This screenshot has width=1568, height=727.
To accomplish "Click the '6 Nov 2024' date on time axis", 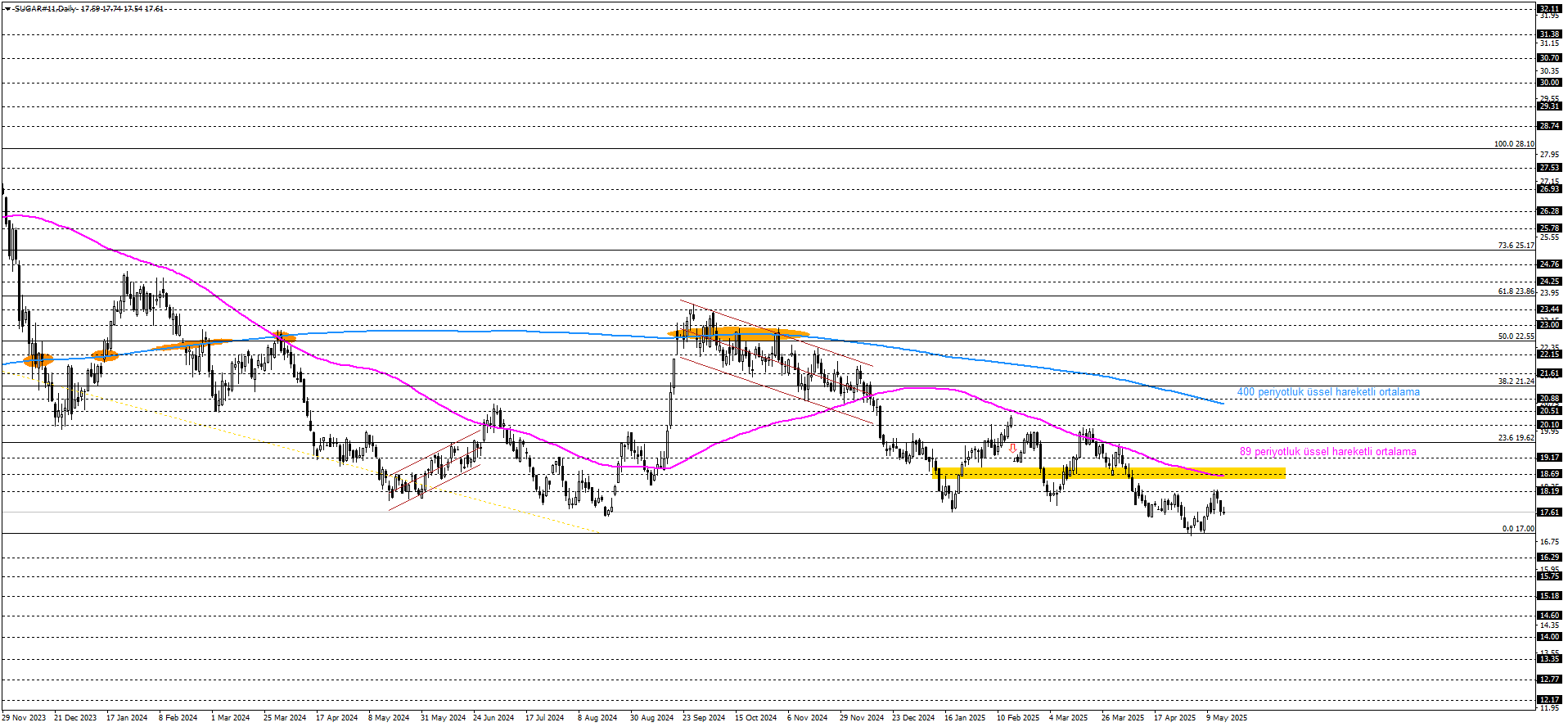I will point(807,718).
